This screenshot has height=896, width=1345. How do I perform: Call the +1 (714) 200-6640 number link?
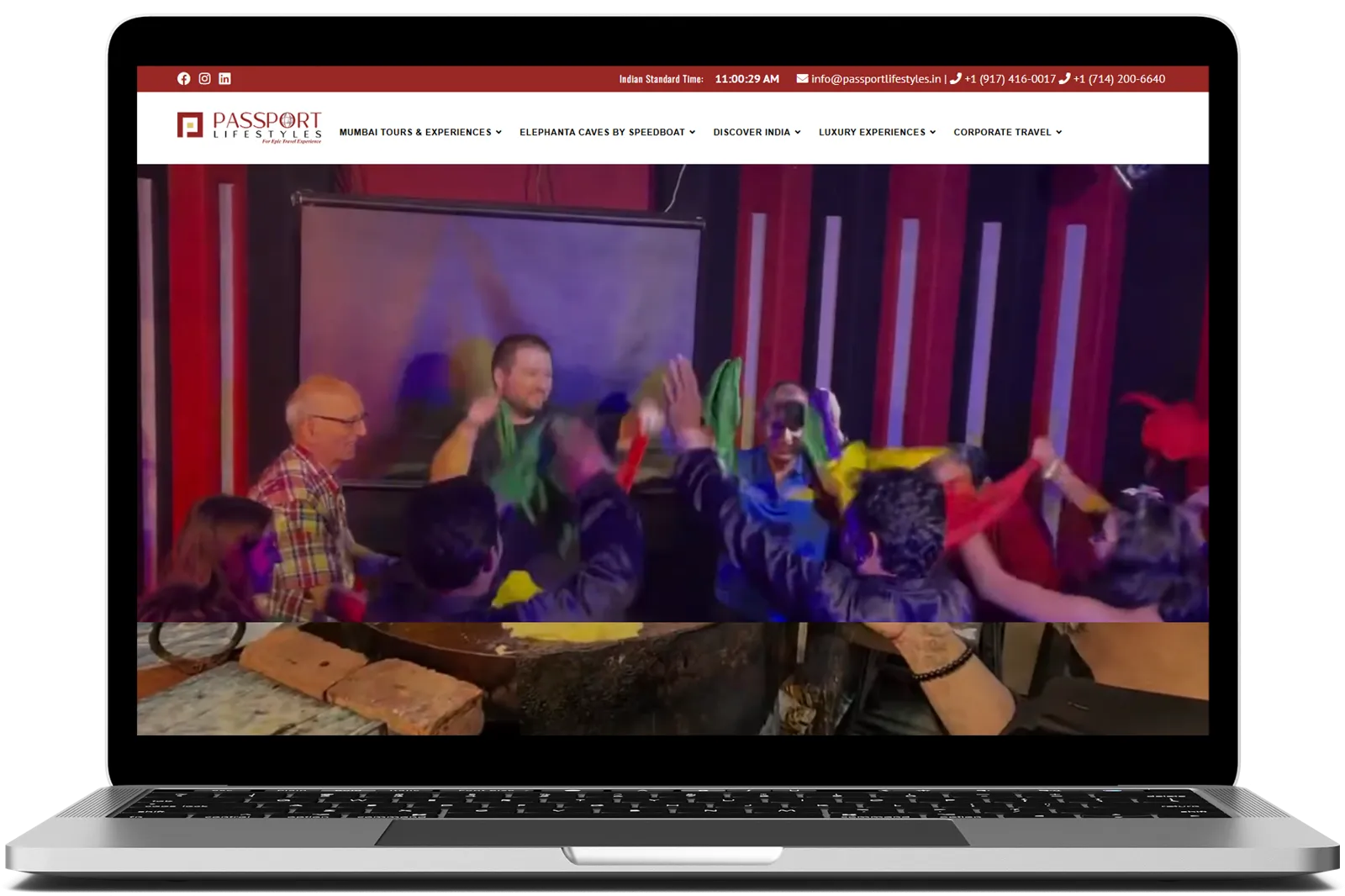coord(1119,79)
